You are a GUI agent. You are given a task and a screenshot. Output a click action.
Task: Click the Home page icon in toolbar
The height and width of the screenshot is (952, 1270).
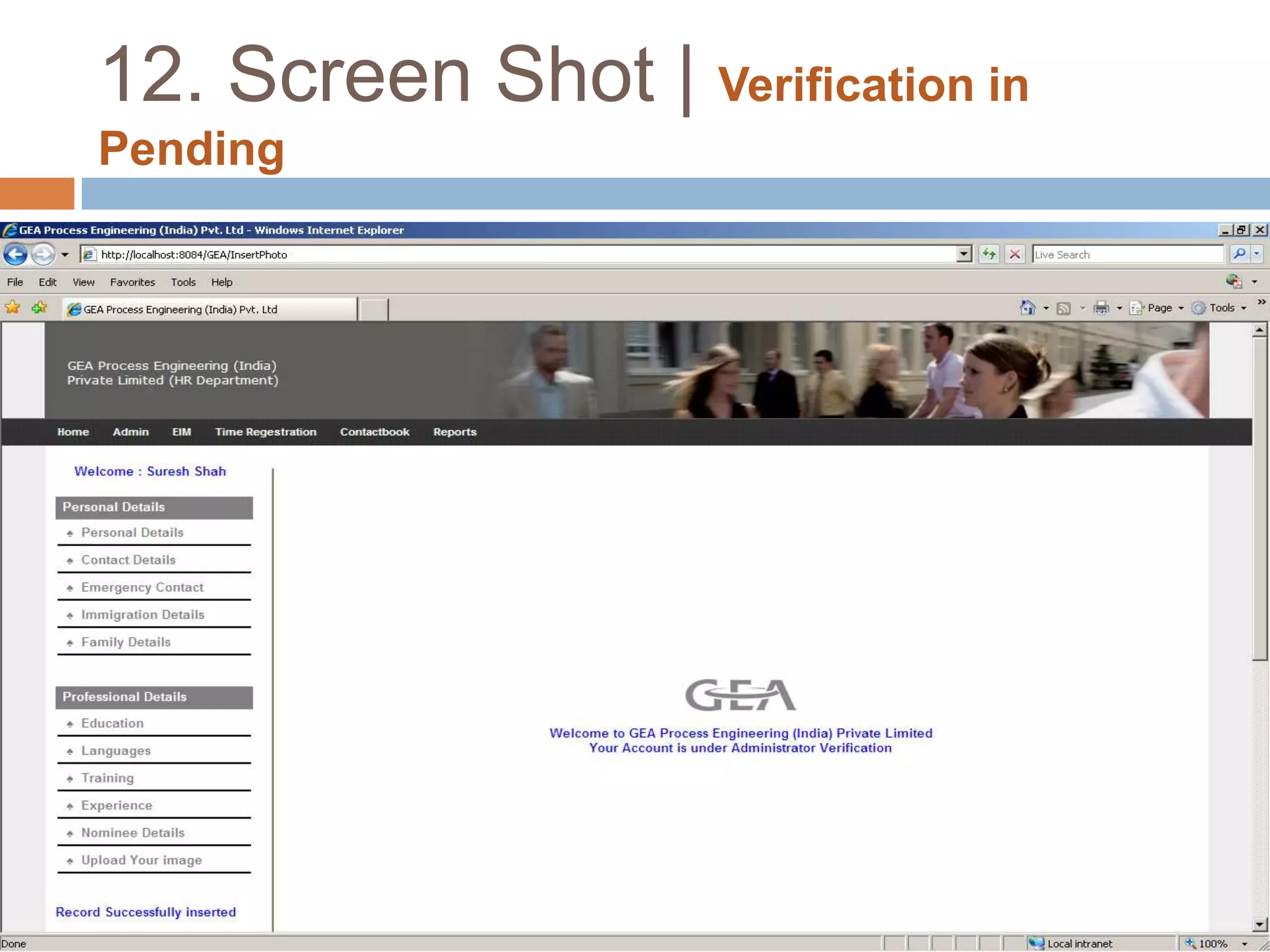1028,307
